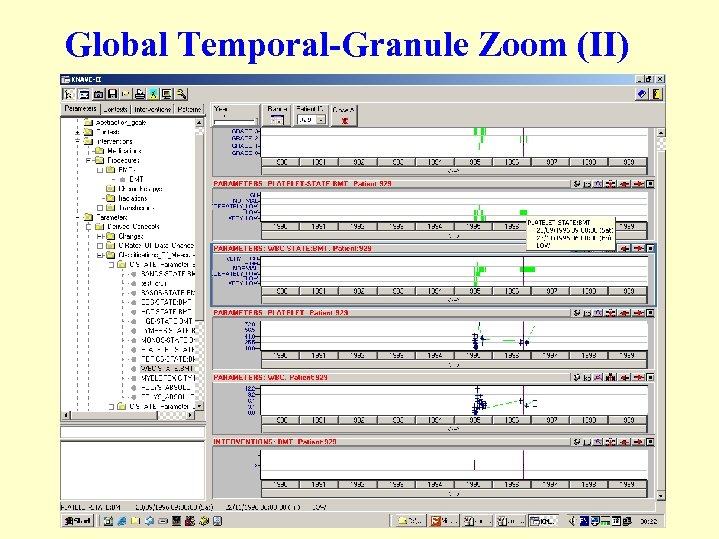Switch to the Patterns tab

click(x=189, y=109)
